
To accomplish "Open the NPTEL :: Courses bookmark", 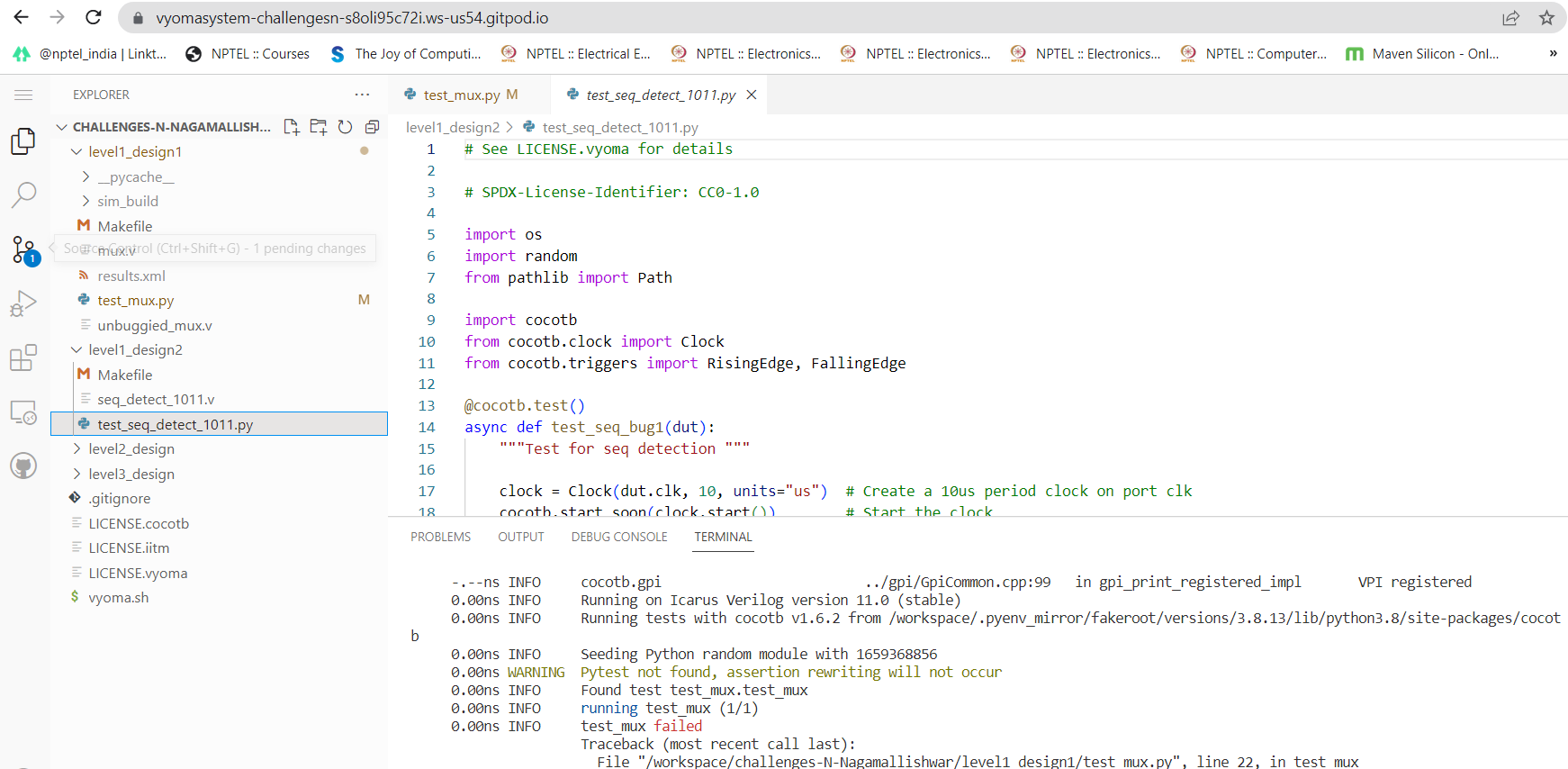I will pyautogui.click(x=248, y=54).
